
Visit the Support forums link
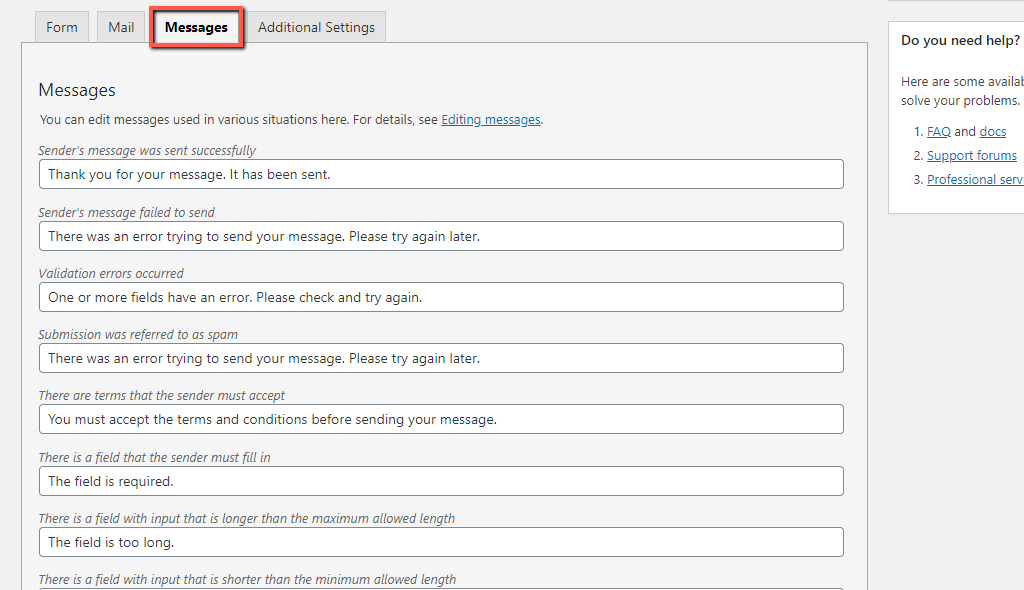pos(972,156)
